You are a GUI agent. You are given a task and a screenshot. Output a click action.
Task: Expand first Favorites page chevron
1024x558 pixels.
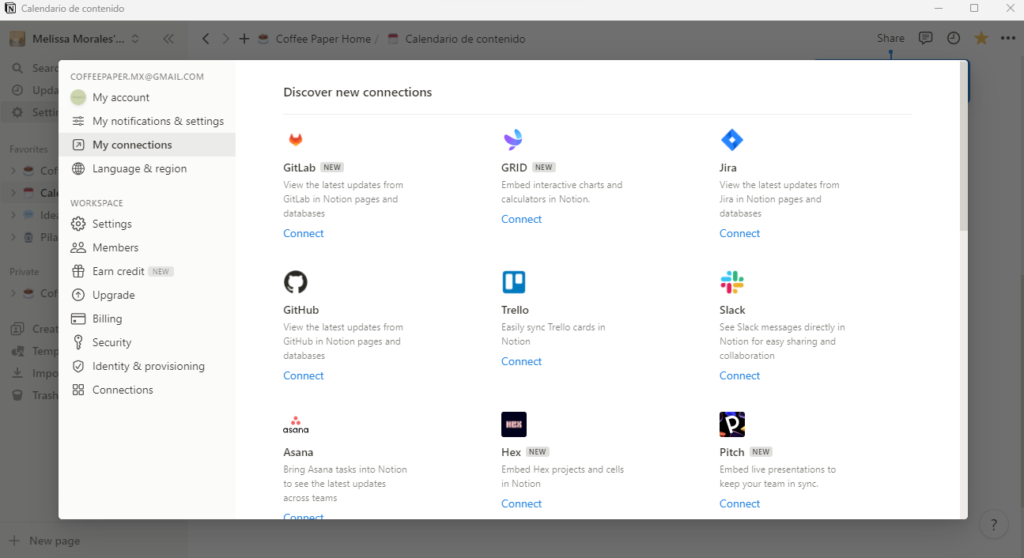click(13, 171)
